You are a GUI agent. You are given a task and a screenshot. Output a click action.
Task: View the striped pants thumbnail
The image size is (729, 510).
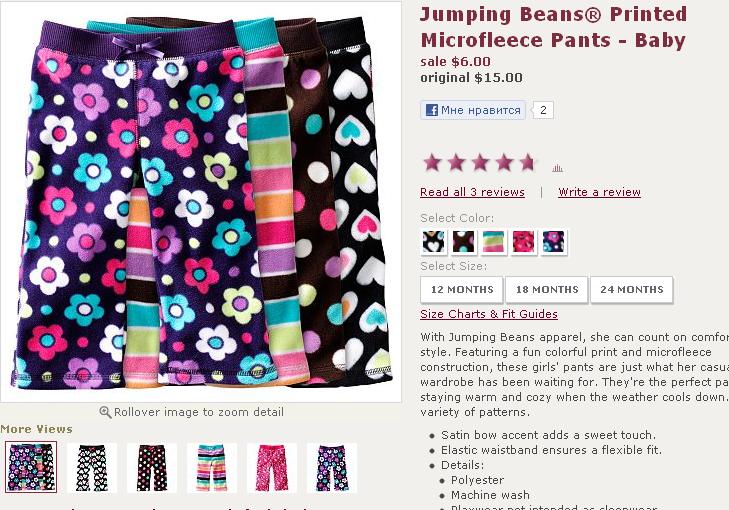pyautogui.click(x=212, y=468)
